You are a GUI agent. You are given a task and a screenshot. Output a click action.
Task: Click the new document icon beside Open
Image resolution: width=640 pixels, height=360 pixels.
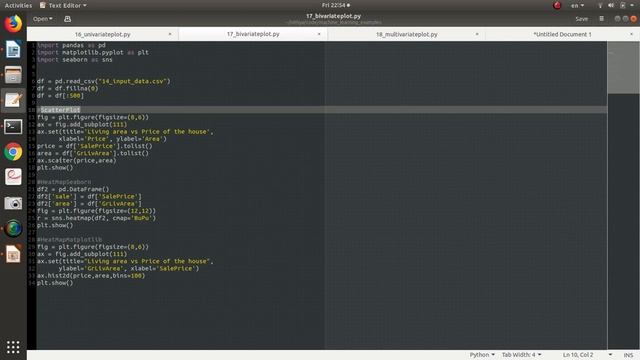click(x=67, y=19)
